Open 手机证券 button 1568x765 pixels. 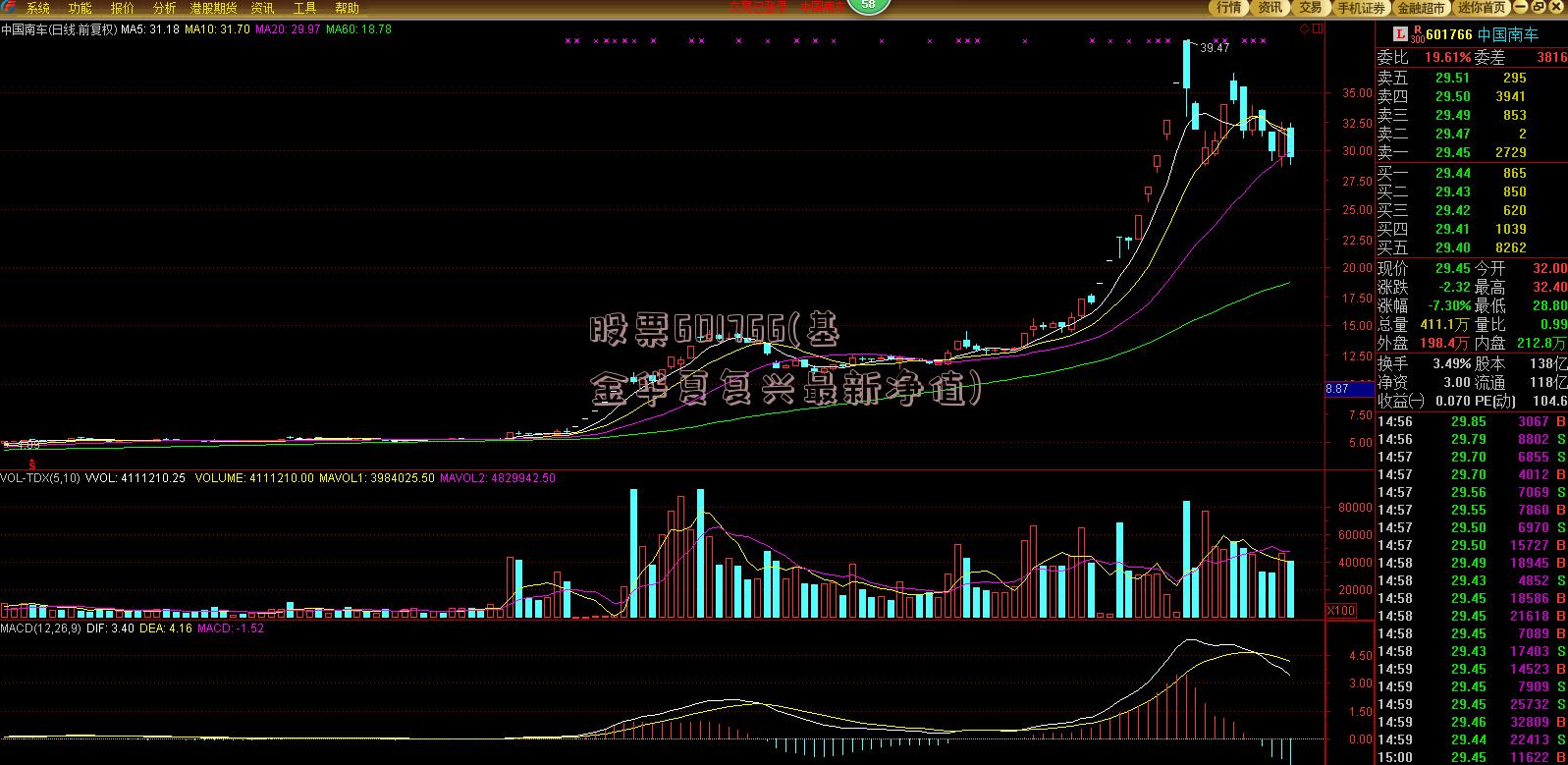coord(1361,8)
